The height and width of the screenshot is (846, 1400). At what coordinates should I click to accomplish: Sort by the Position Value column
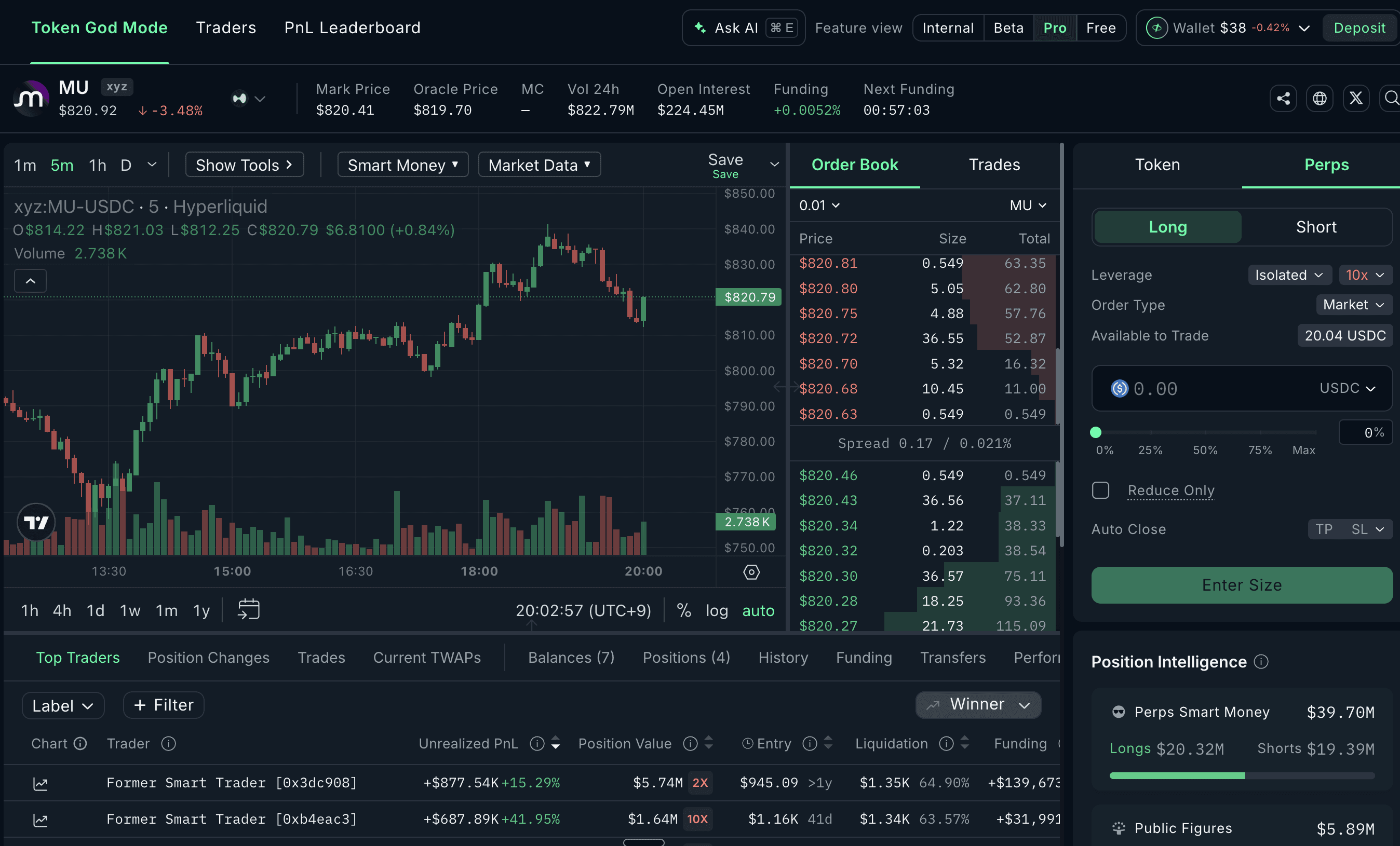click(708, 743)
